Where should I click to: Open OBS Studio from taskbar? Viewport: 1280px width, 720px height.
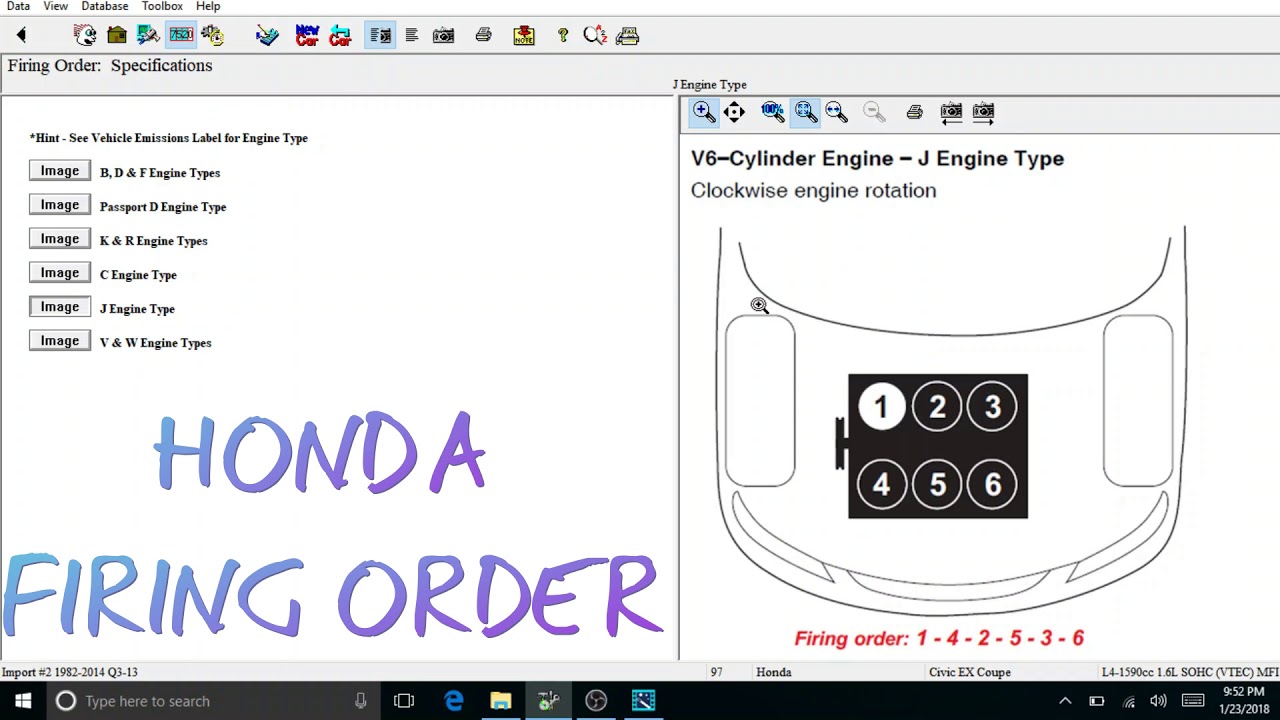(596, 701)
